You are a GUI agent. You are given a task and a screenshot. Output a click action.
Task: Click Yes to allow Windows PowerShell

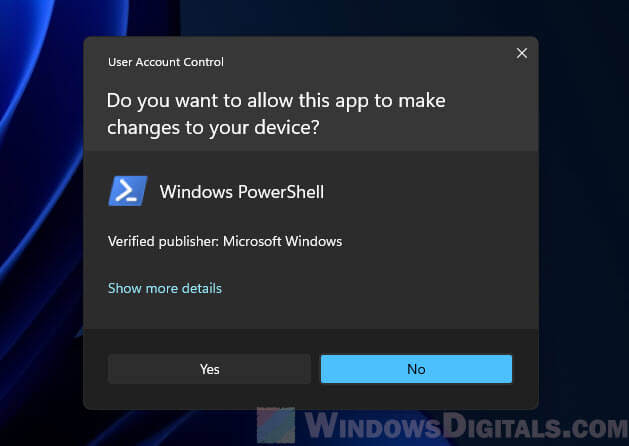pos(209,369)
